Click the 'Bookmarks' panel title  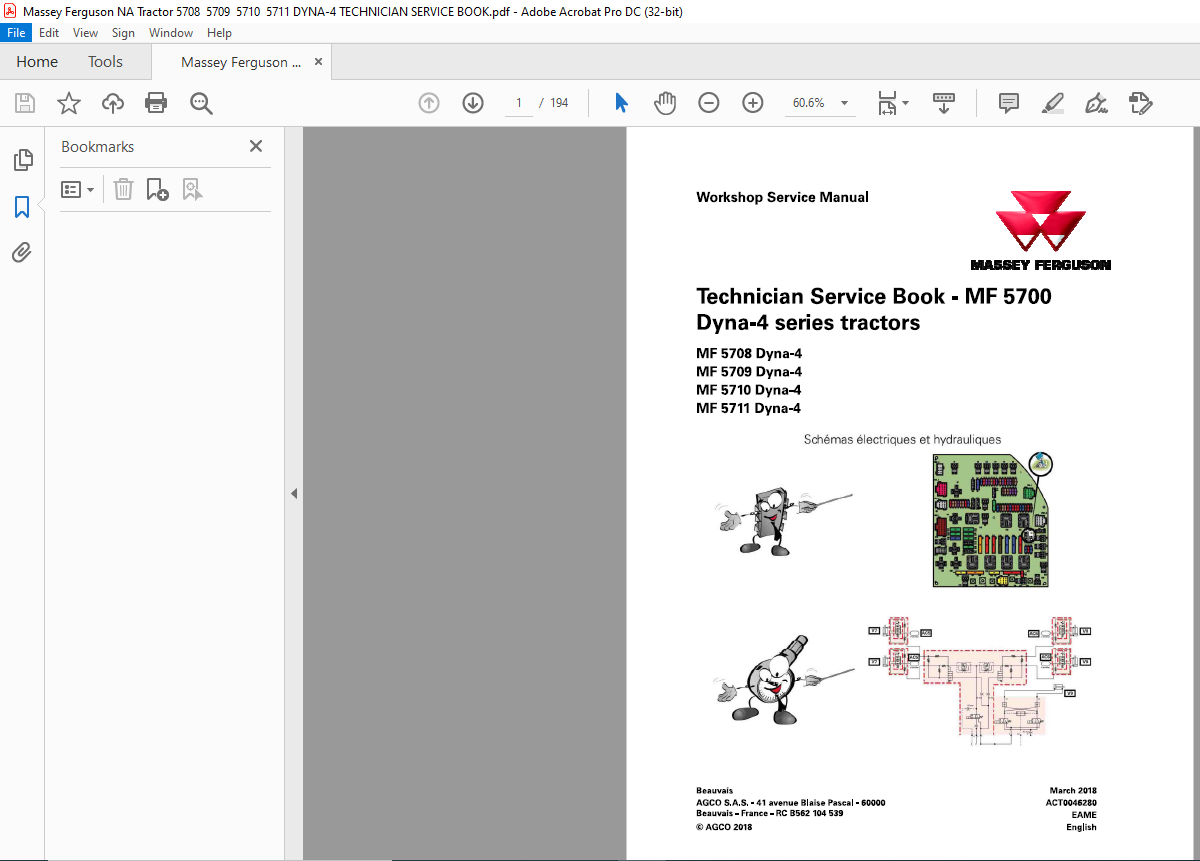click(x=97, y=146)
